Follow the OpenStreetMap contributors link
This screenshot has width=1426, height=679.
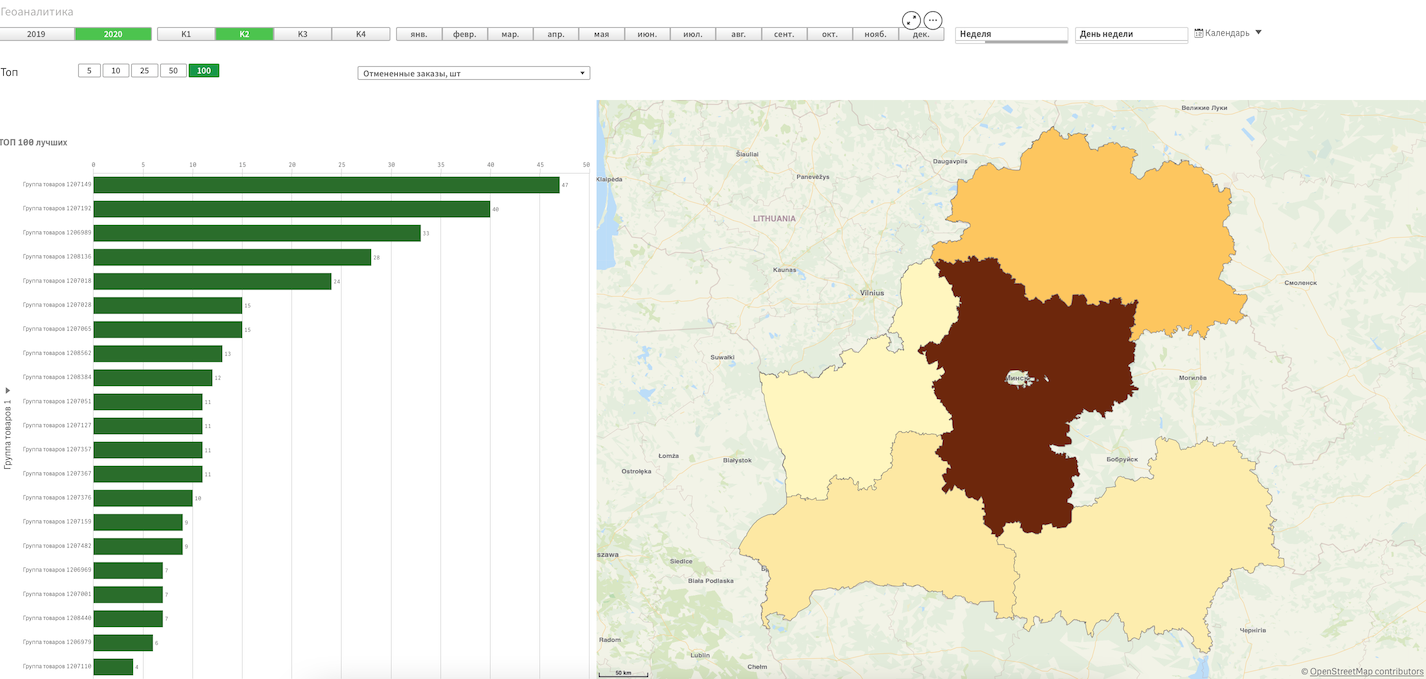point(1366,672)
